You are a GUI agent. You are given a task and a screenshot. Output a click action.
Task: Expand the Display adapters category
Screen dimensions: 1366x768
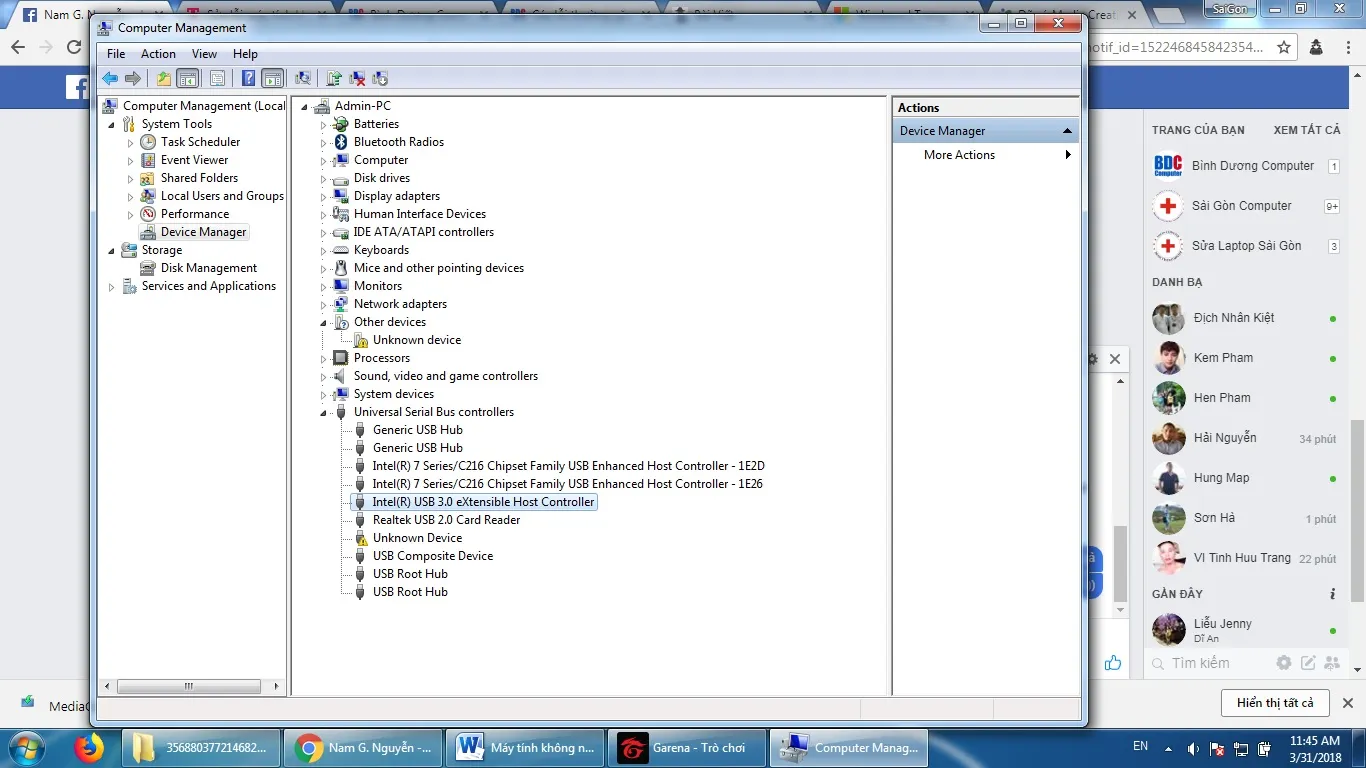pyautogui.click(x=324, y=196)
